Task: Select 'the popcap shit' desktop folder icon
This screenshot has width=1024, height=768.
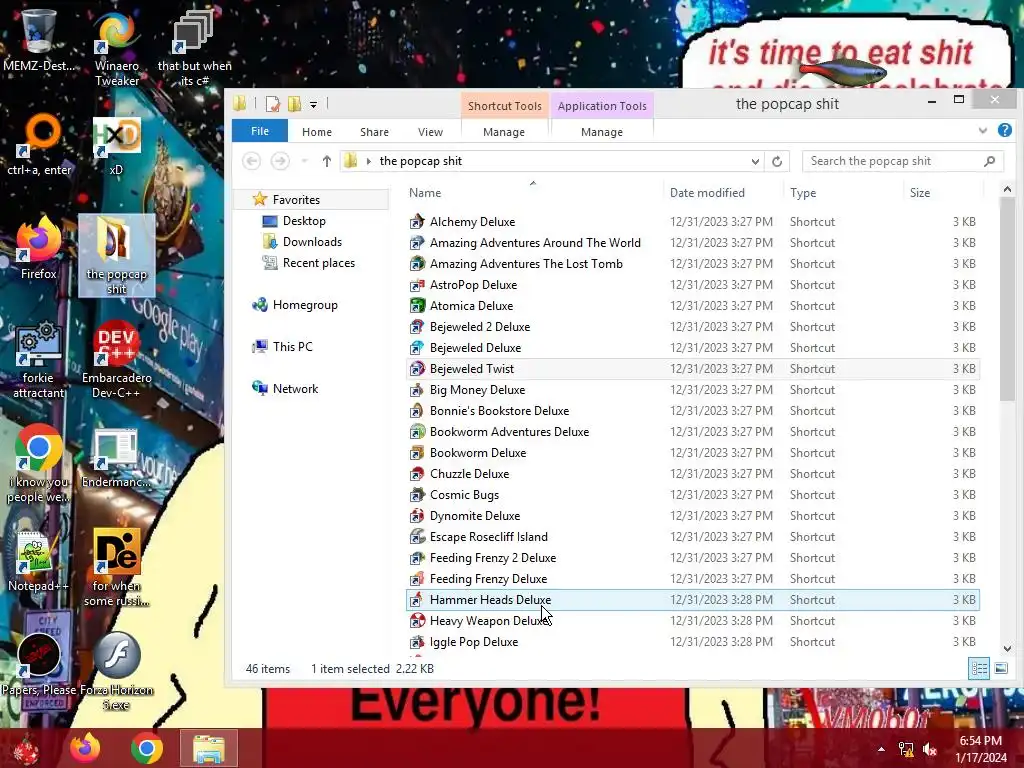Action: pyautogui.click(x=117, y=255)
